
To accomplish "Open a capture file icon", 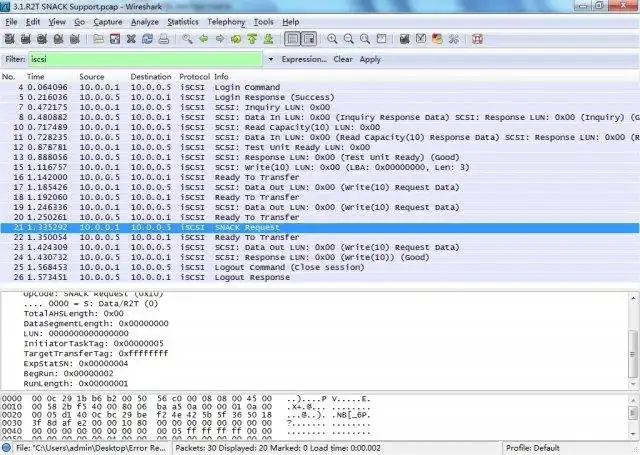I will pos(98,39).
